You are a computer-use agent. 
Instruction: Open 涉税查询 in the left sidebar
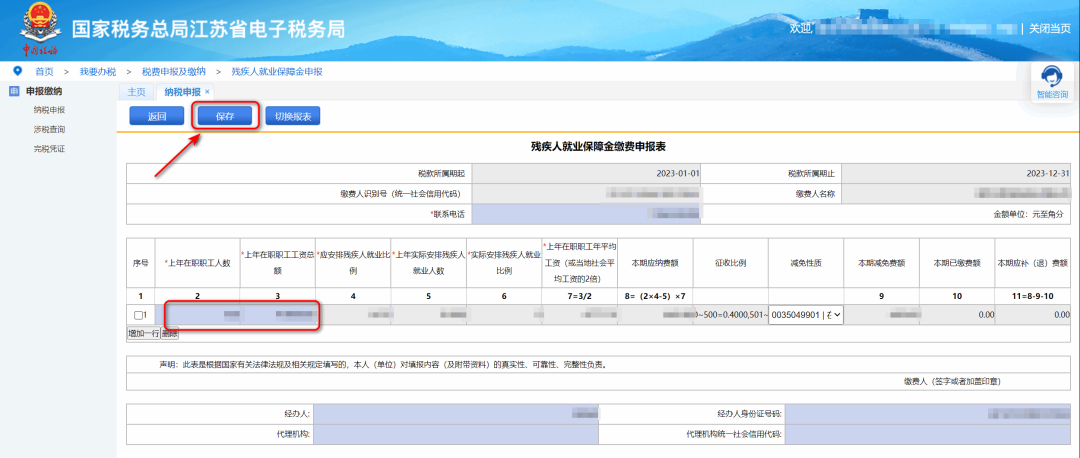49,129
